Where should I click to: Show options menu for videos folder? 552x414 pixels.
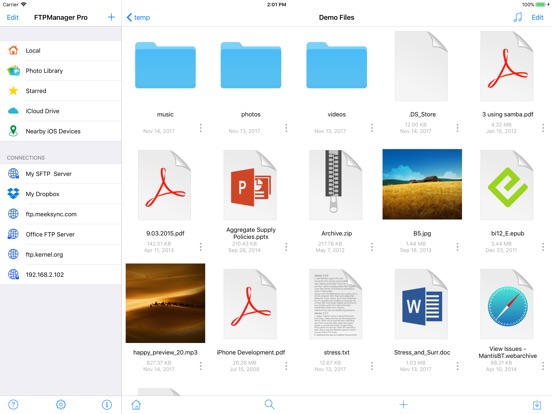[x=372, y=128]
